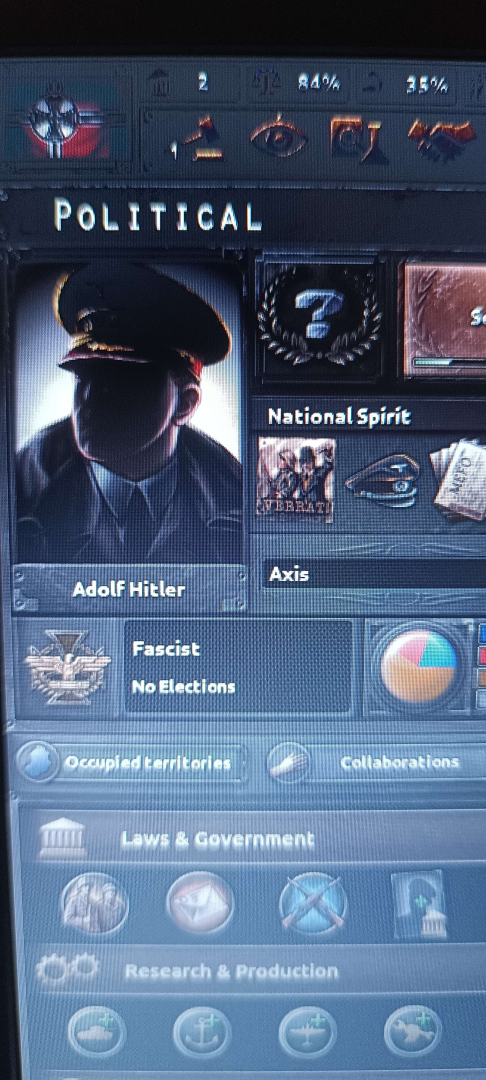Screen dimensions: 486x1080
Task: Open Occupied territories
Action: (x=131, y=763)
